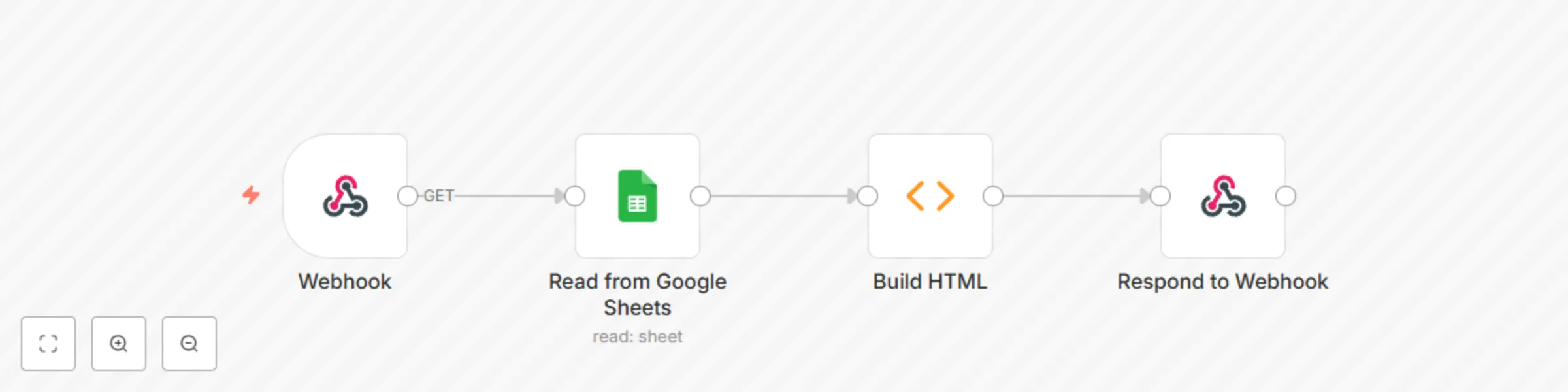Select the Build HTML node label
The height and width of the screenshot is (392, 1568).
(930, 282)
